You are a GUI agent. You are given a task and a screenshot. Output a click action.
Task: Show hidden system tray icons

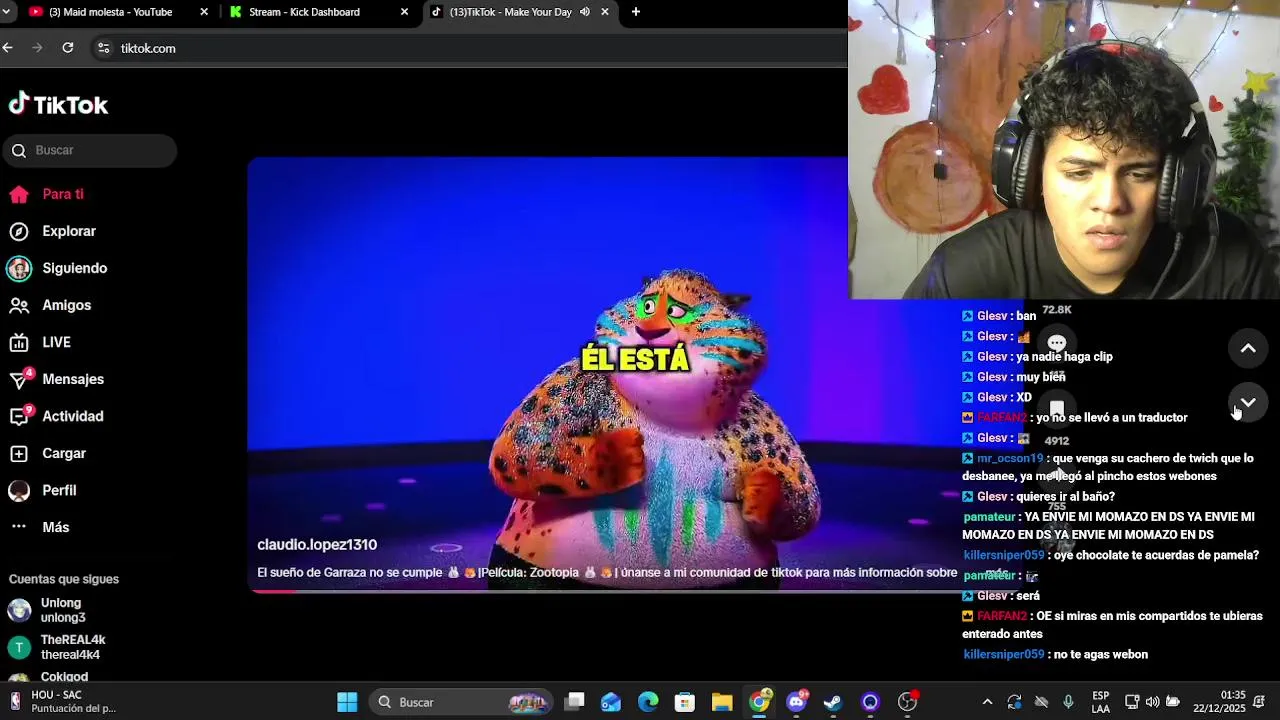(987, 702)
